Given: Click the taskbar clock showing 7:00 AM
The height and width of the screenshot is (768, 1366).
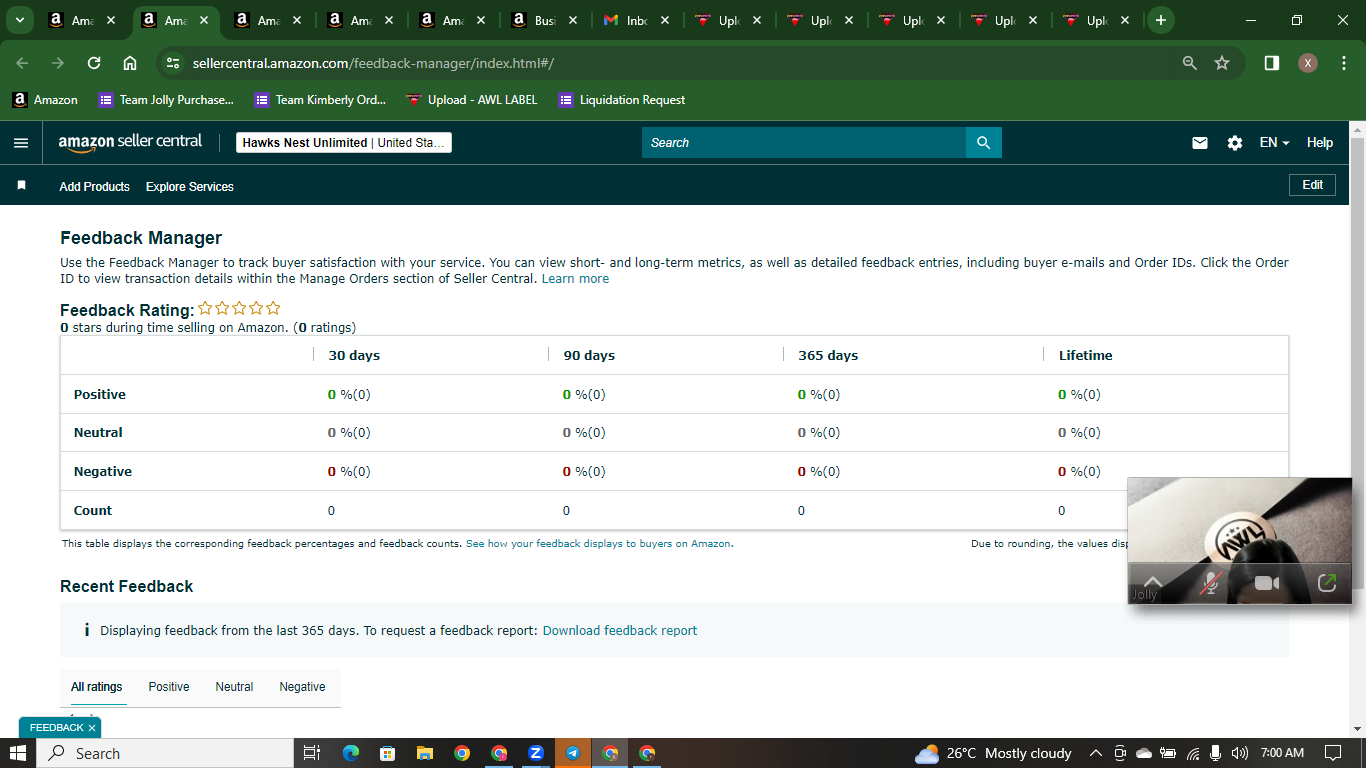Looking at the screenshot, I should (1283, 753).
